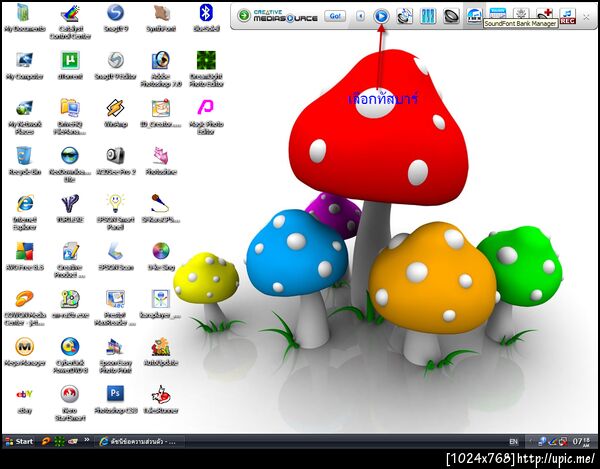Launch the SnagIt 9 desktop shortcut

click(x=116, y=18)
